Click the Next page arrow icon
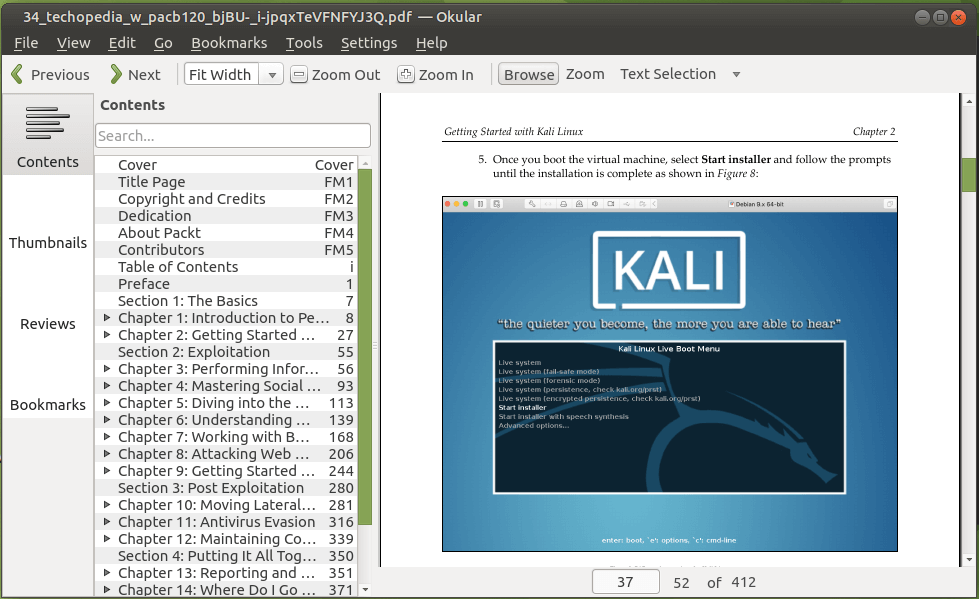This screenshot has width=979, height=599. [116, 74]
